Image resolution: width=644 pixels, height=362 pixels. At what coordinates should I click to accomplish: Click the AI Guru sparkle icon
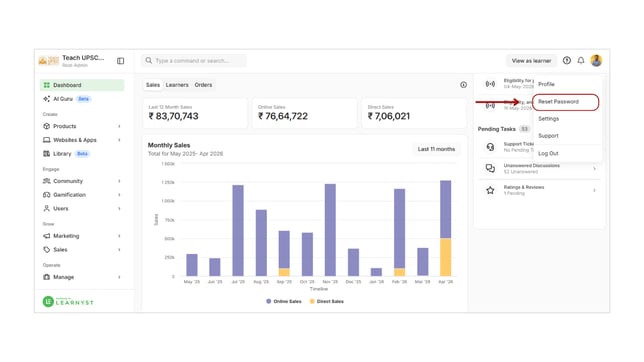click(46, 99)
